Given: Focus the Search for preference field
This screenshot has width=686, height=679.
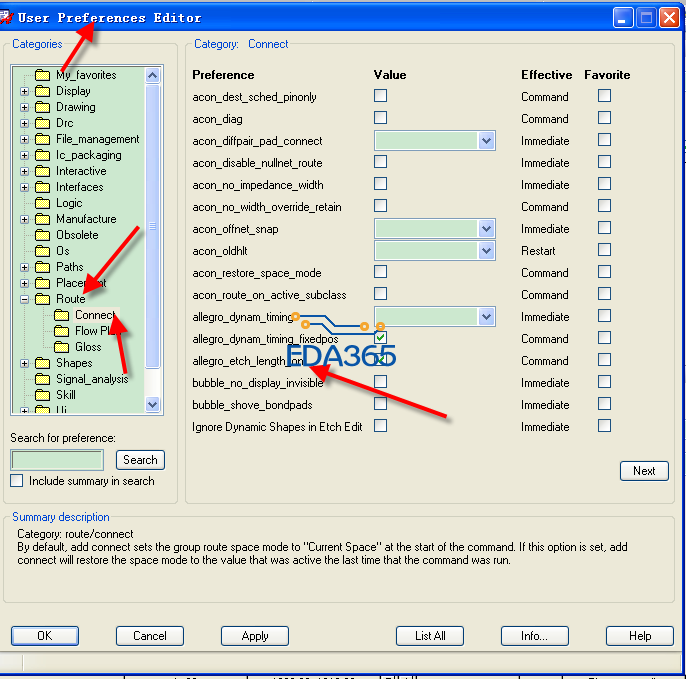Looking at the screenshot, I should (57, 460).
